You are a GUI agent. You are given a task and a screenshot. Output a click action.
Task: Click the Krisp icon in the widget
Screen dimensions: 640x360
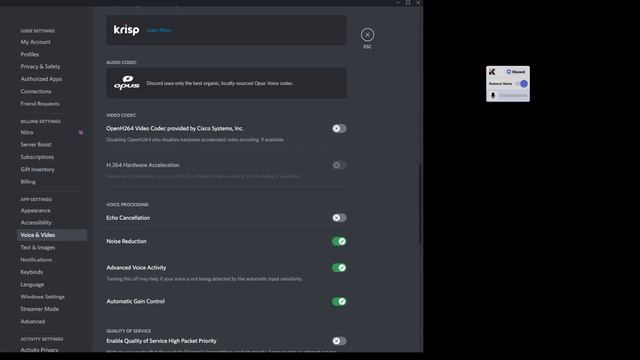pos(492,72)
